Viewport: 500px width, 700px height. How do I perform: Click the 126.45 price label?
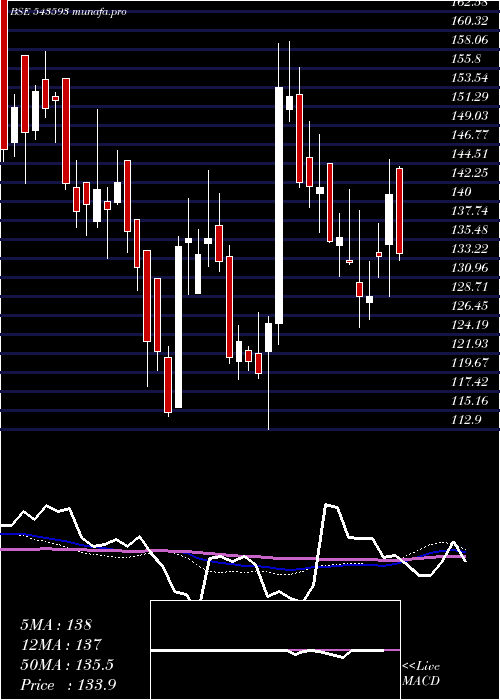tap(470, 306)
